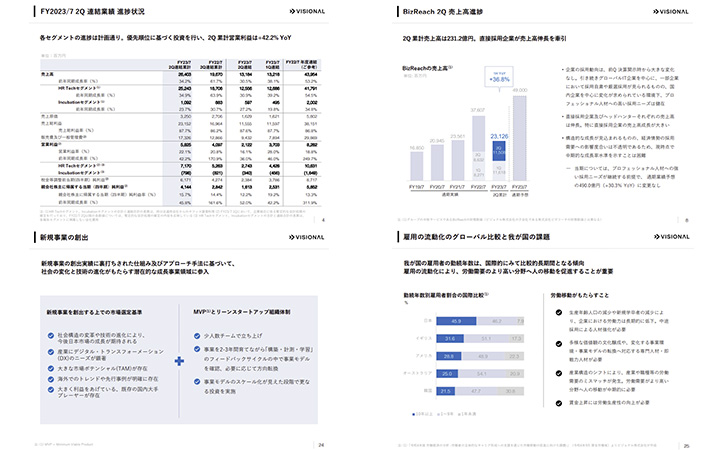The width and height of the screenshot is (720, 450).
Task: Click the chart label BizReachの売上高
Action: tap(427, 68)
